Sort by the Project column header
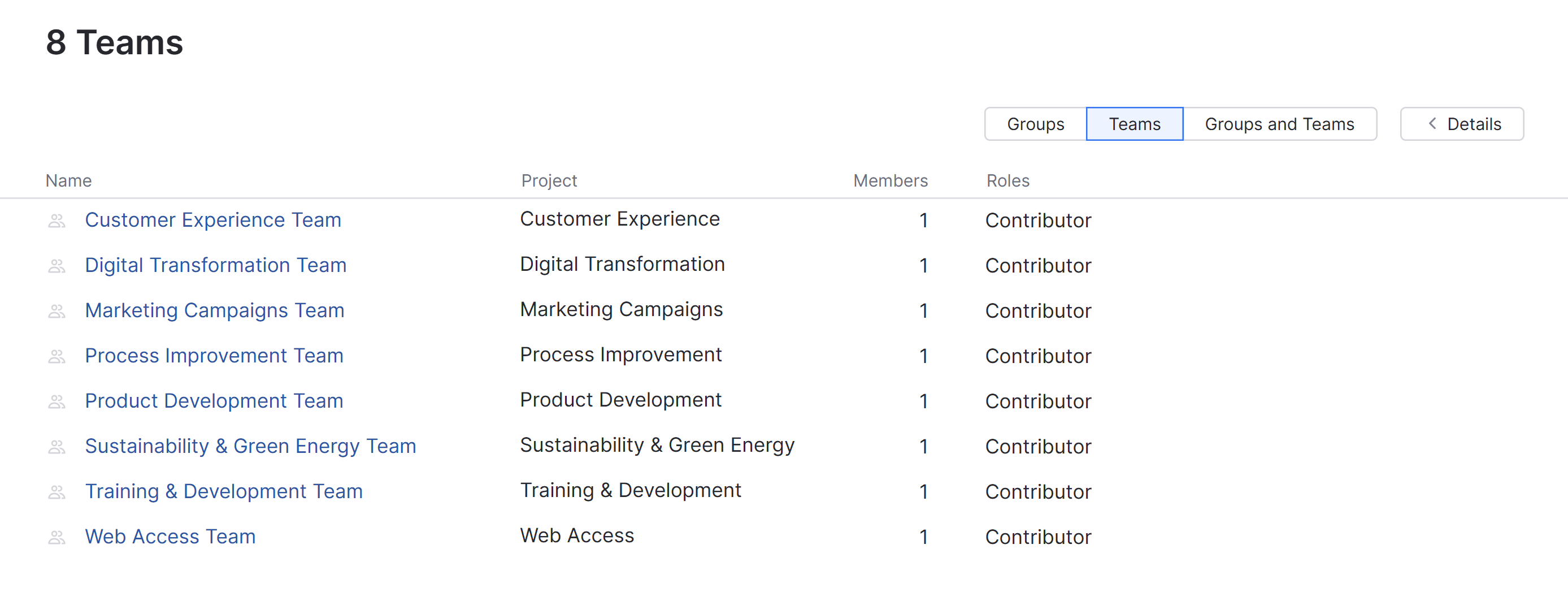 549,181
